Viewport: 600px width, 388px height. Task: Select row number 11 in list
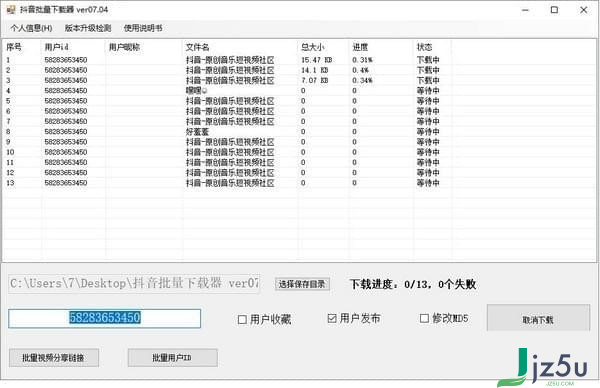[10, 163]
